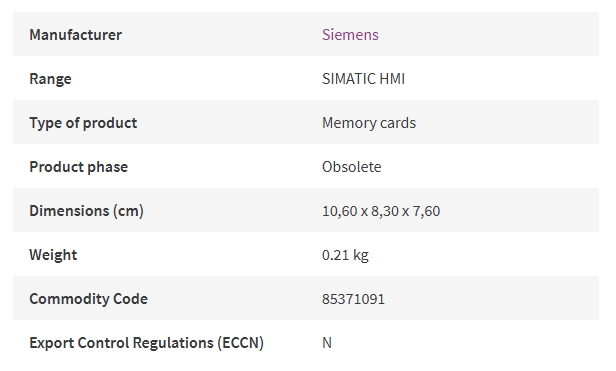The width and height of the screenshot is (616, 371).
Task: Select the SIMATIC HMI range value
Action: (x=363, y=79)
